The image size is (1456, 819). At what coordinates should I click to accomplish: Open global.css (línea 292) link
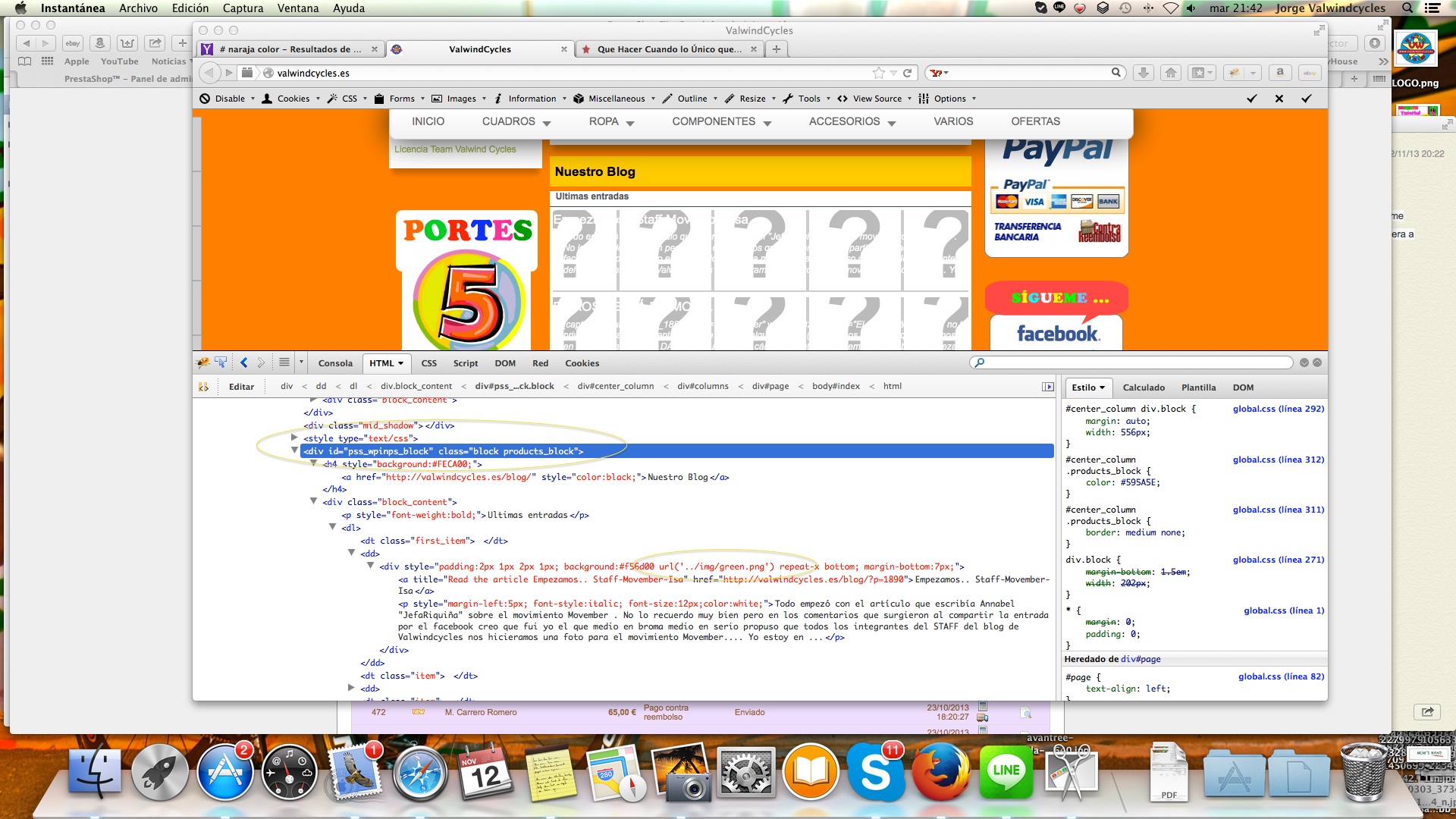point(1278,409)
